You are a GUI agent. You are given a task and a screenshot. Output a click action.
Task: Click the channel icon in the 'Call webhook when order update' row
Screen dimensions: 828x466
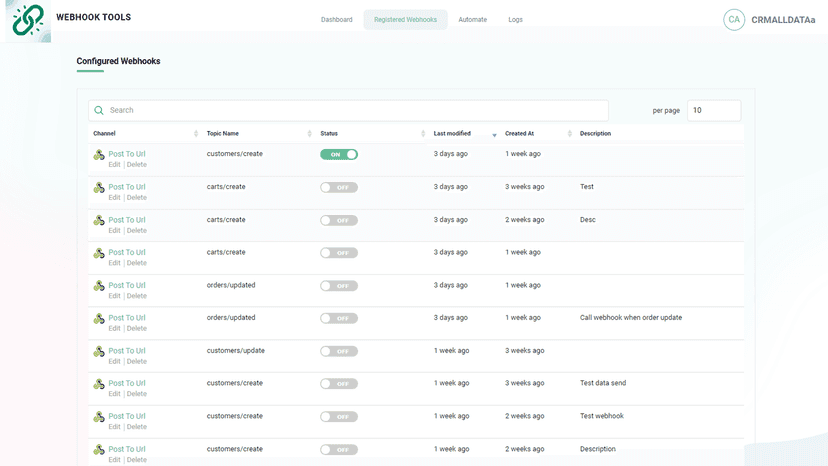pos(99,319)
